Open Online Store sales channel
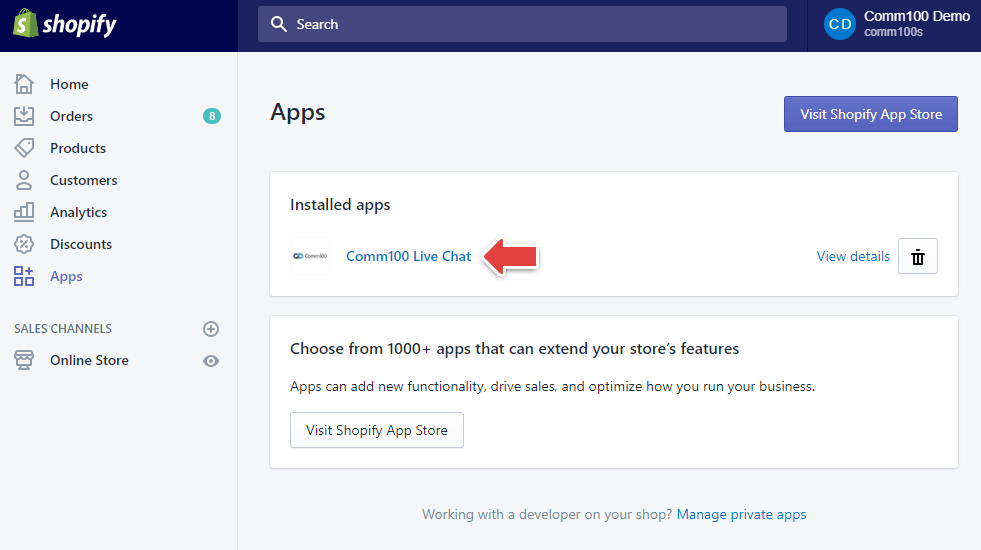The width and height of the screenshot is (981, 550). pos(89,360)
